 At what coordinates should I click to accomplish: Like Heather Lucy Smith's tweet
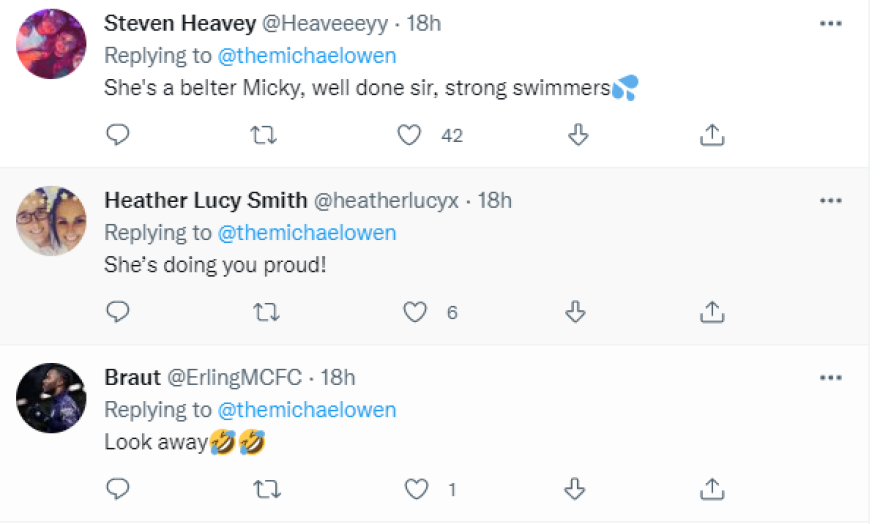click(415, 312)
